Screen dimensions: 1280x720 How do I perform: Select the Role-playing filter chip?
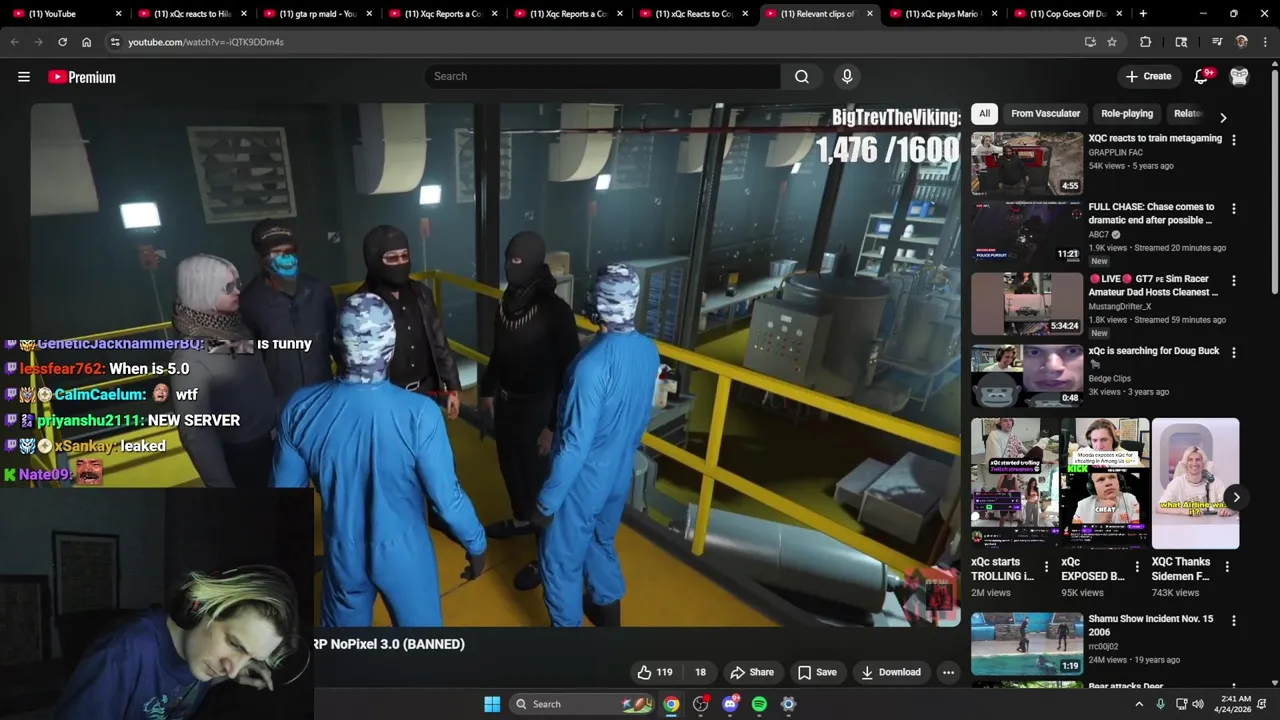click(1127, 114)
